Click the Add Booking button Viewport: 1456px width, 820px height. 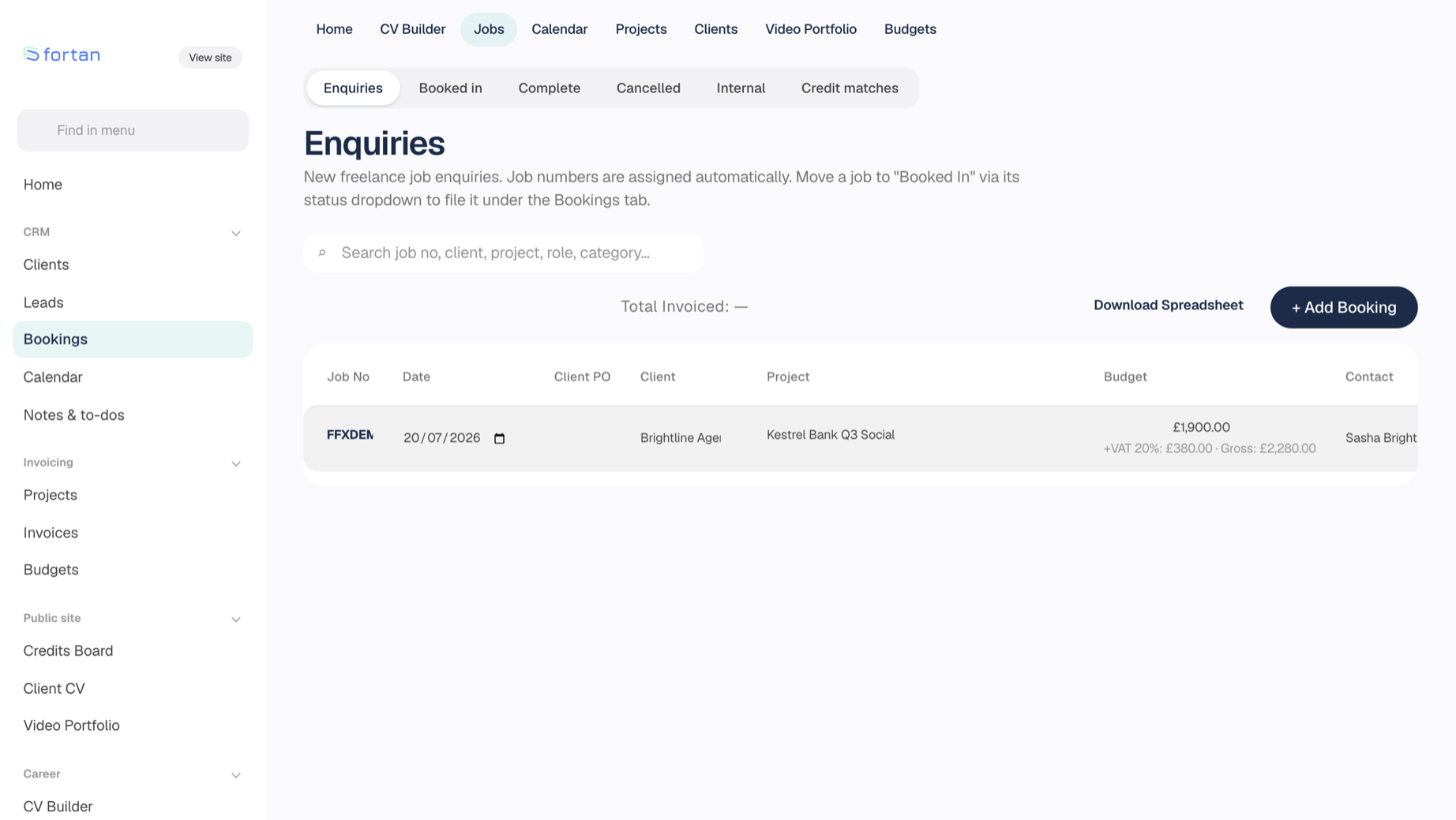[x=1343, y=307]
